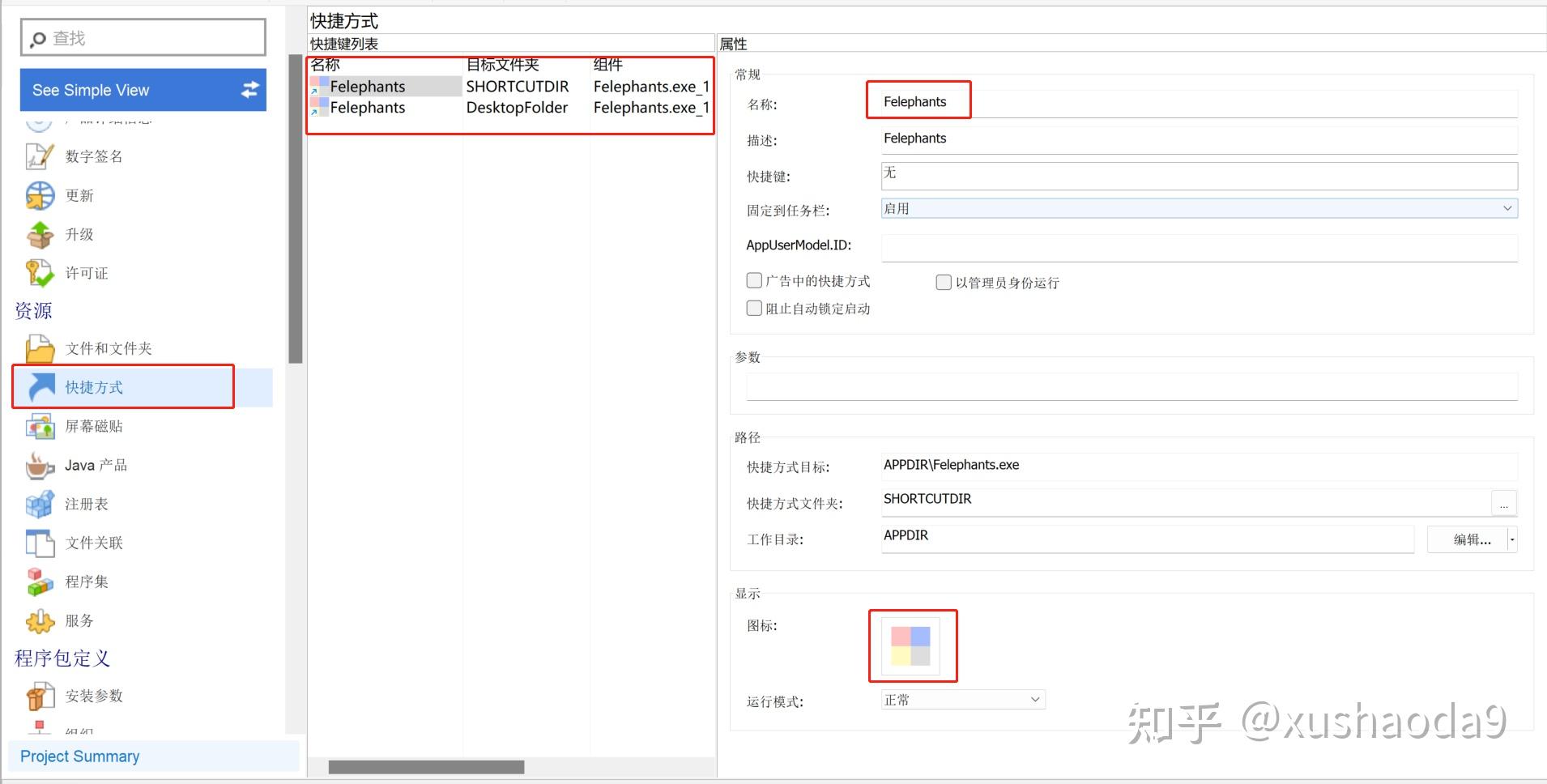
Task: Check 以管理员身份运行 option
Action: coord(944,282)
